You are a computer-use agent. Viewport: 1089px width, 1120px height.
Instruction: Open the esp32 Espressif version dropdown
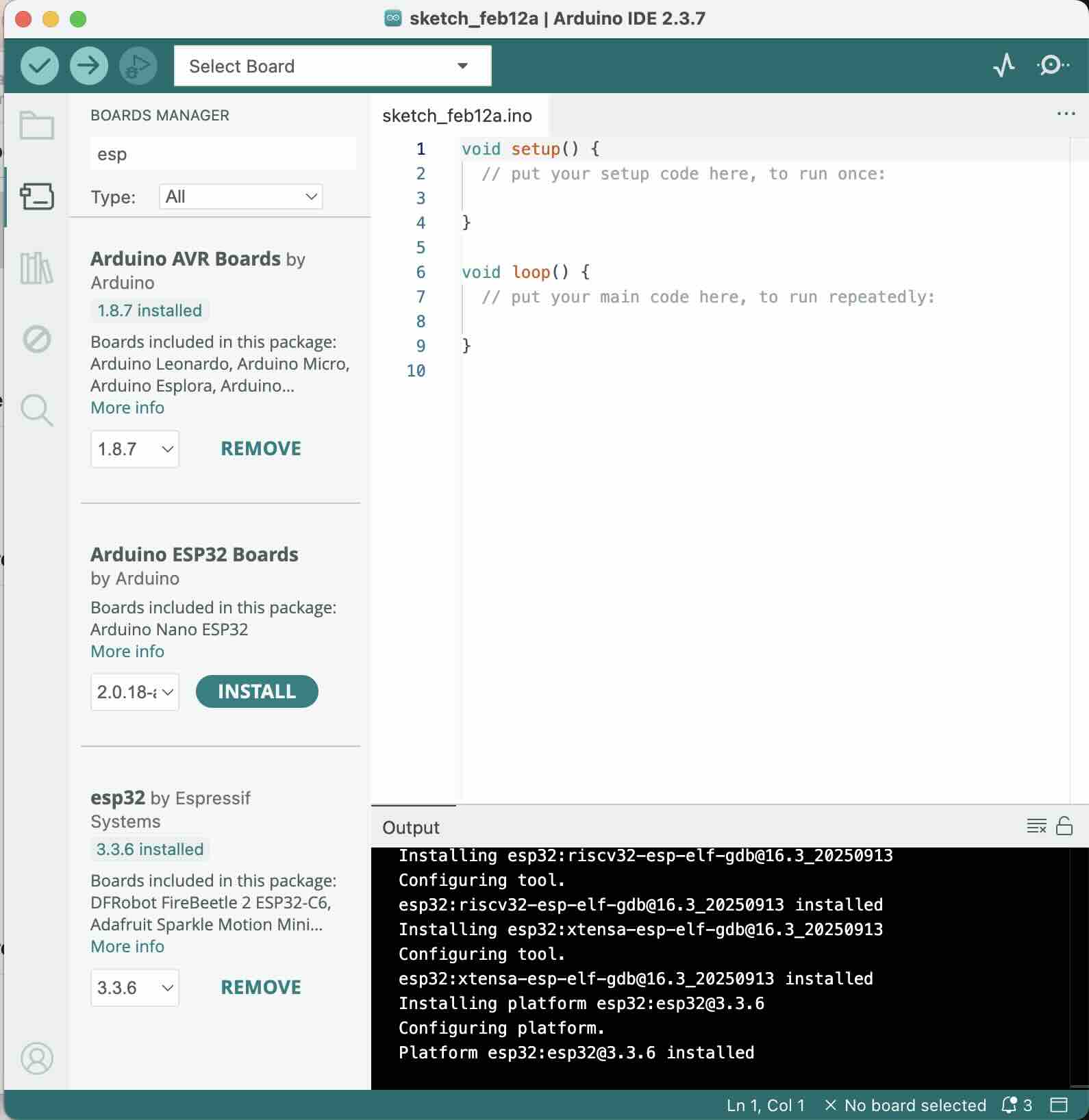(x=135, y=988)
